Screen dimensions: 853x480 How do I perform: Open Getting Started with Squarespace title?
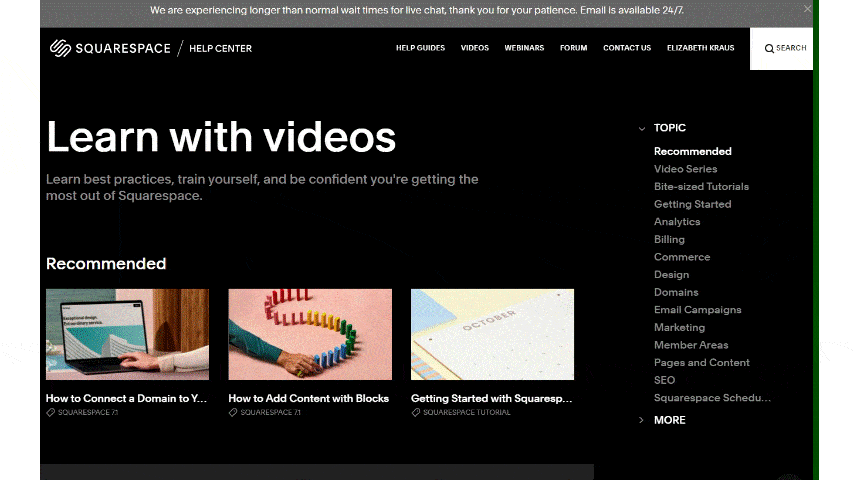pyautogui.click(x=491, y=398)
